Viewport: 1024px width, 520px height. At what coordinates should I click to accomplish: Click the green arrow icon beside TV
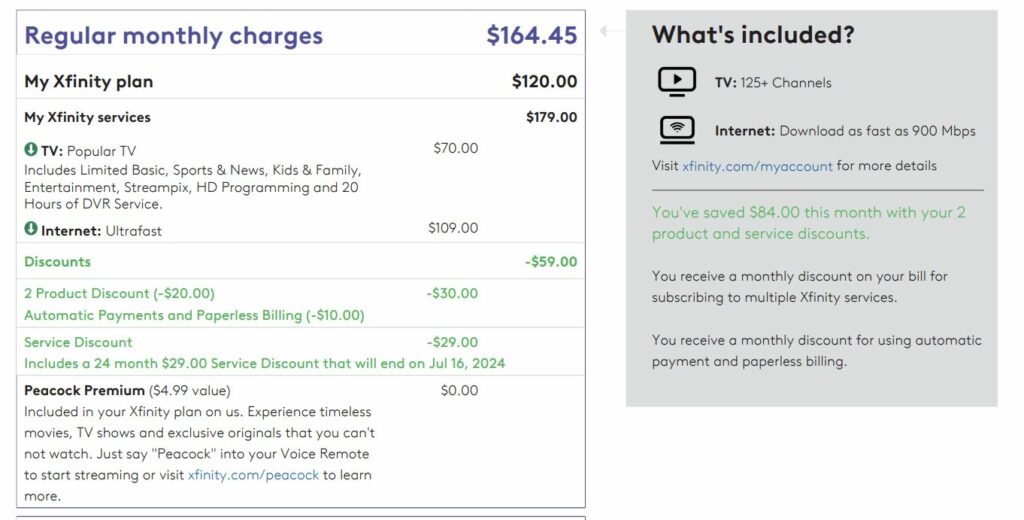tap(31, 150)
